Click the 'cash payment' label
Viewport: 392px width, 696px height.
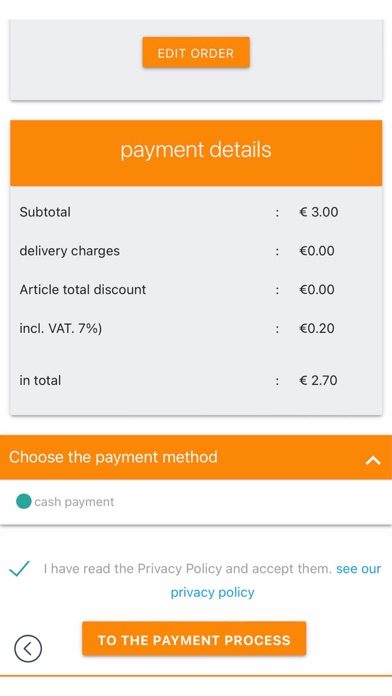click(x=74, y=502)
